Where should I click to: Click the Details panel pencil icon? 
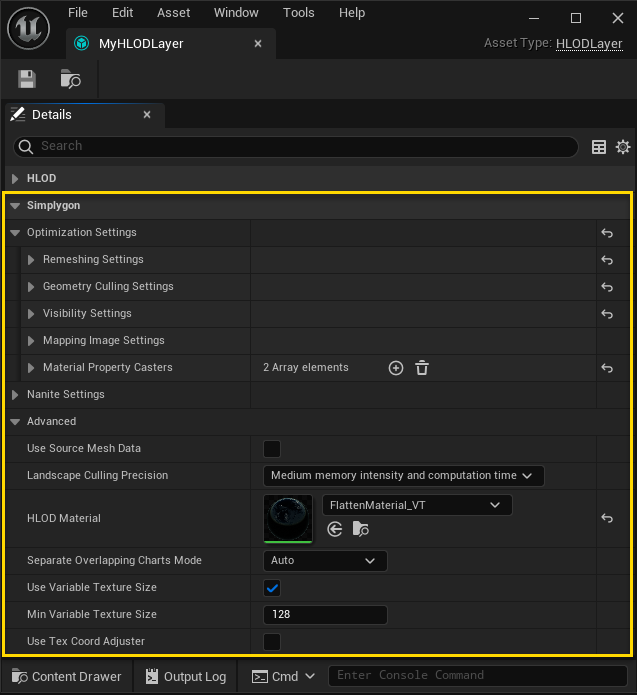(18, 114)
